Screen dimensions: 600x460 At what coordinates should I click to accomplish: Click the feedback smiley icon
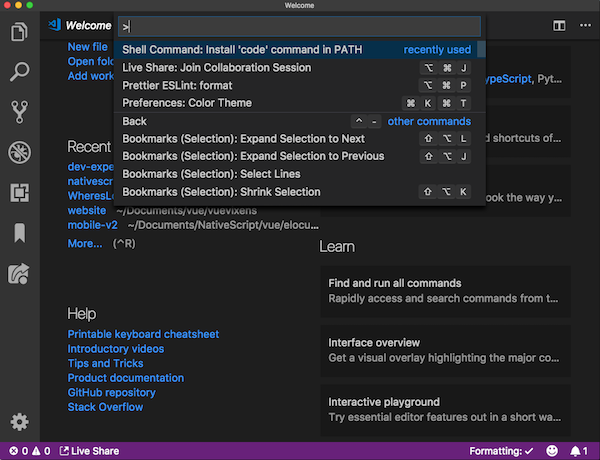coord(551,451)
